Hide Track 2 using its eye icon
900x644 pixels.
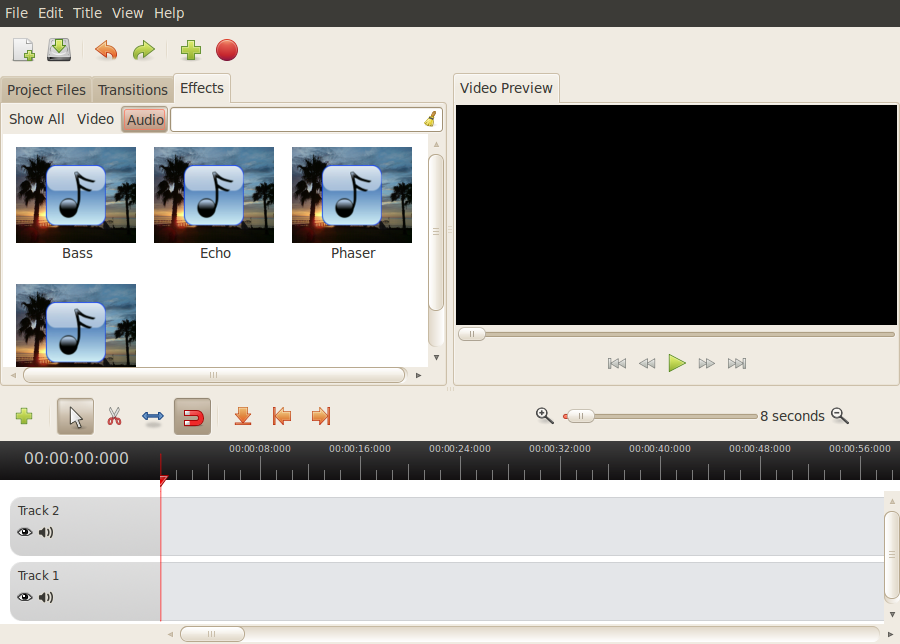(25, 532)
